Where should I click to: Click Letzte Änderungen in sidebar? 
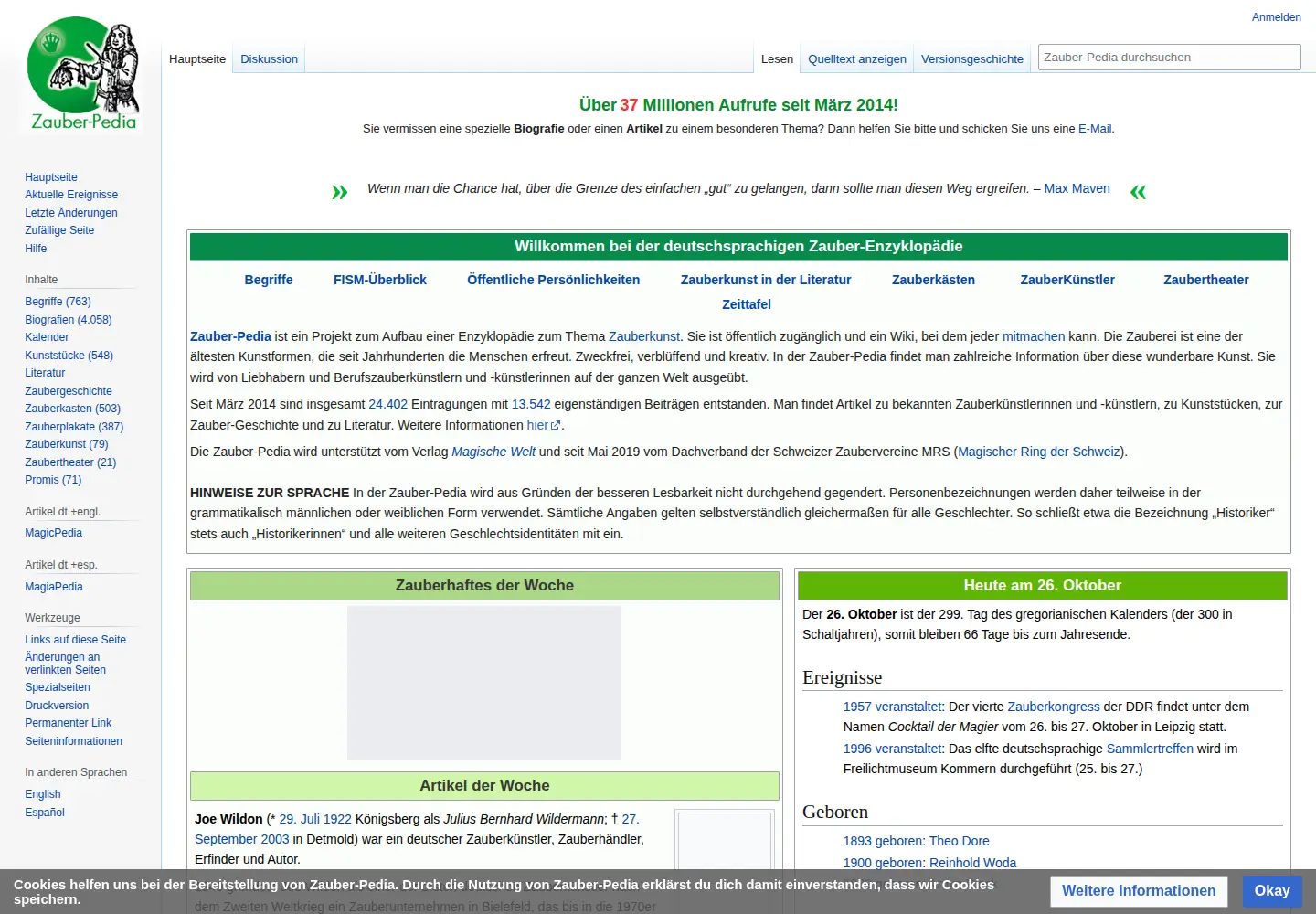[x=71, y=213]
